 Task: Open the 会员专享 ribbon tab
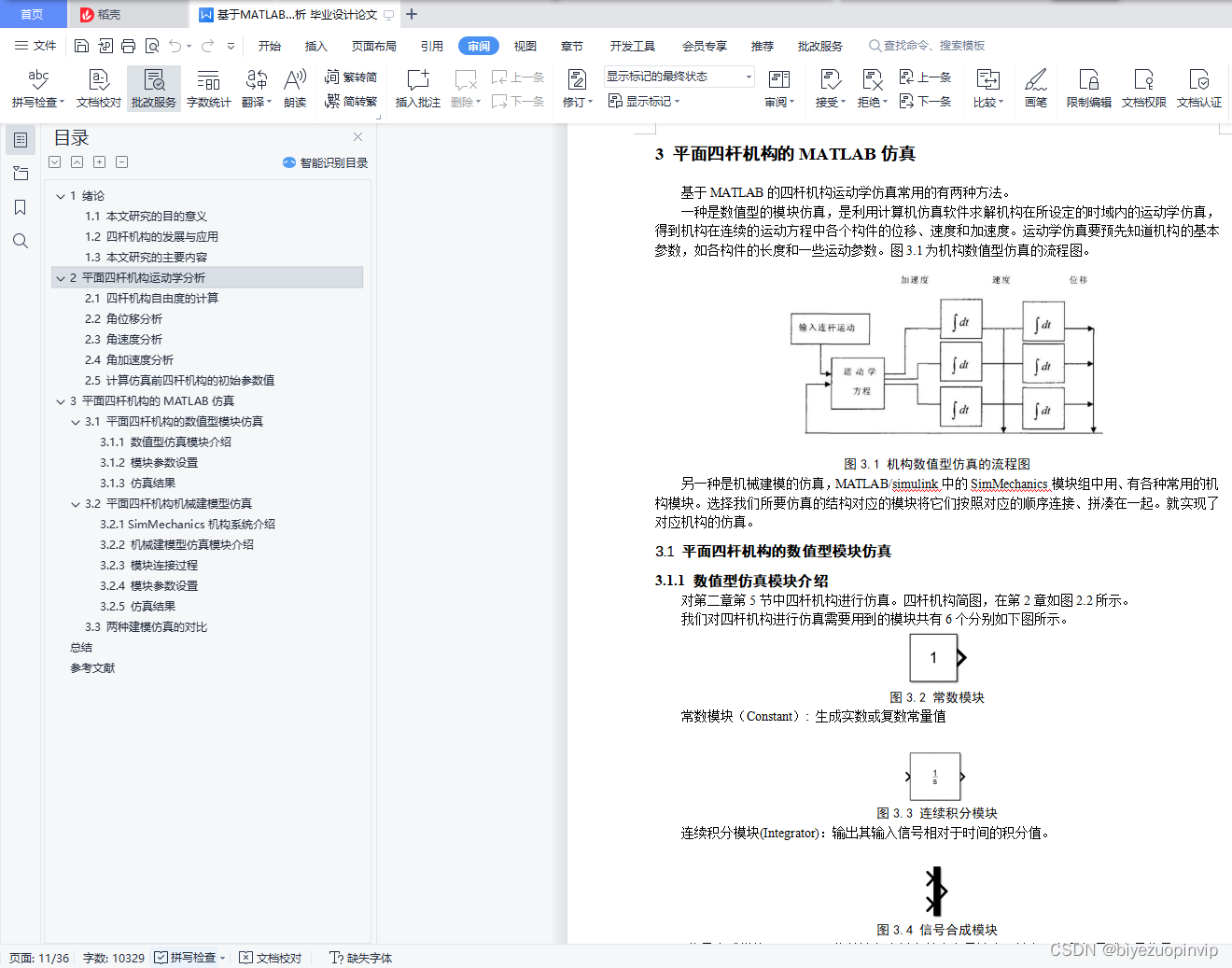point(705,46)
